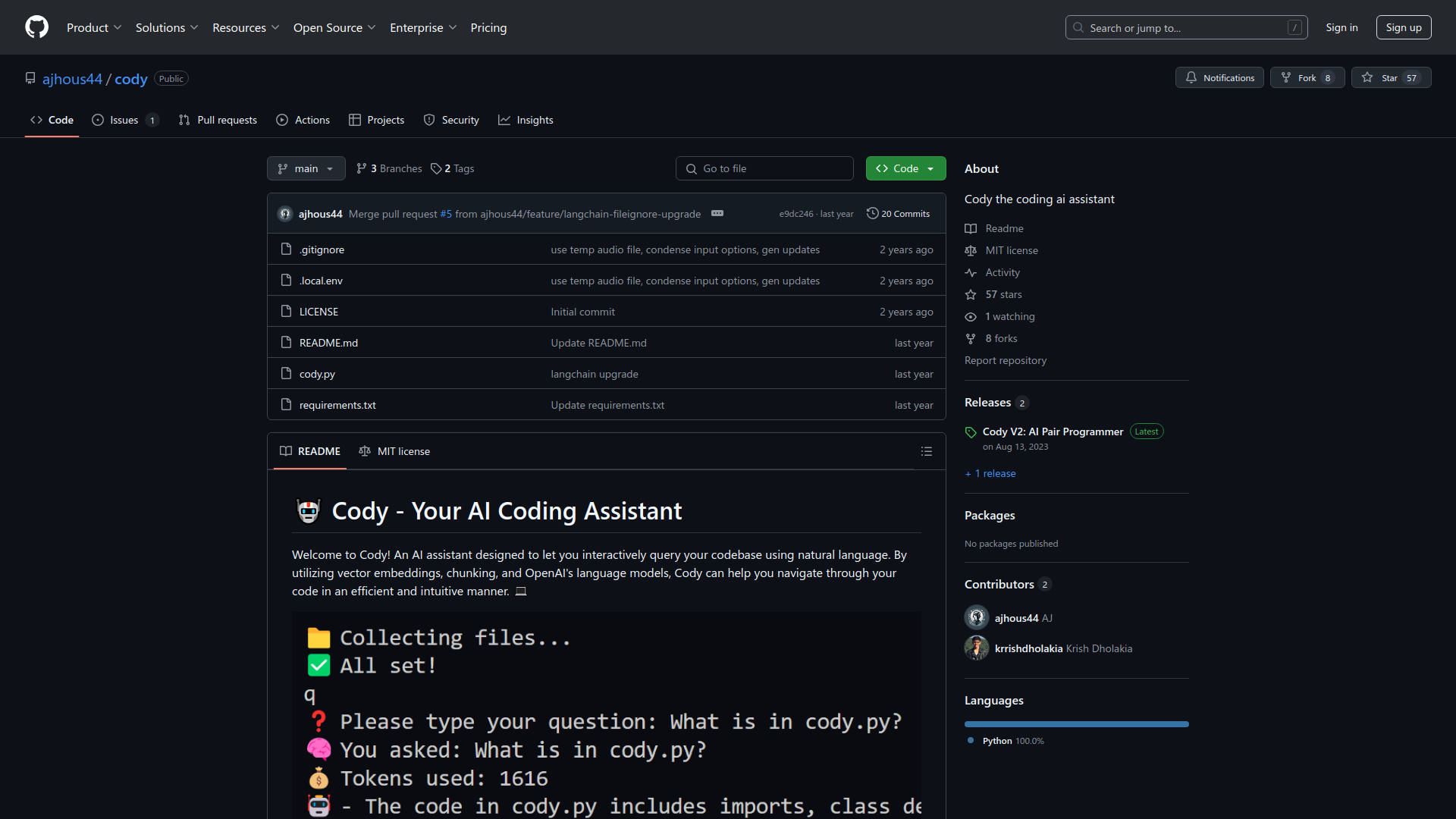Open the Product menu
The height and width of the screenshot is (819, 1456).
[94, 27]
